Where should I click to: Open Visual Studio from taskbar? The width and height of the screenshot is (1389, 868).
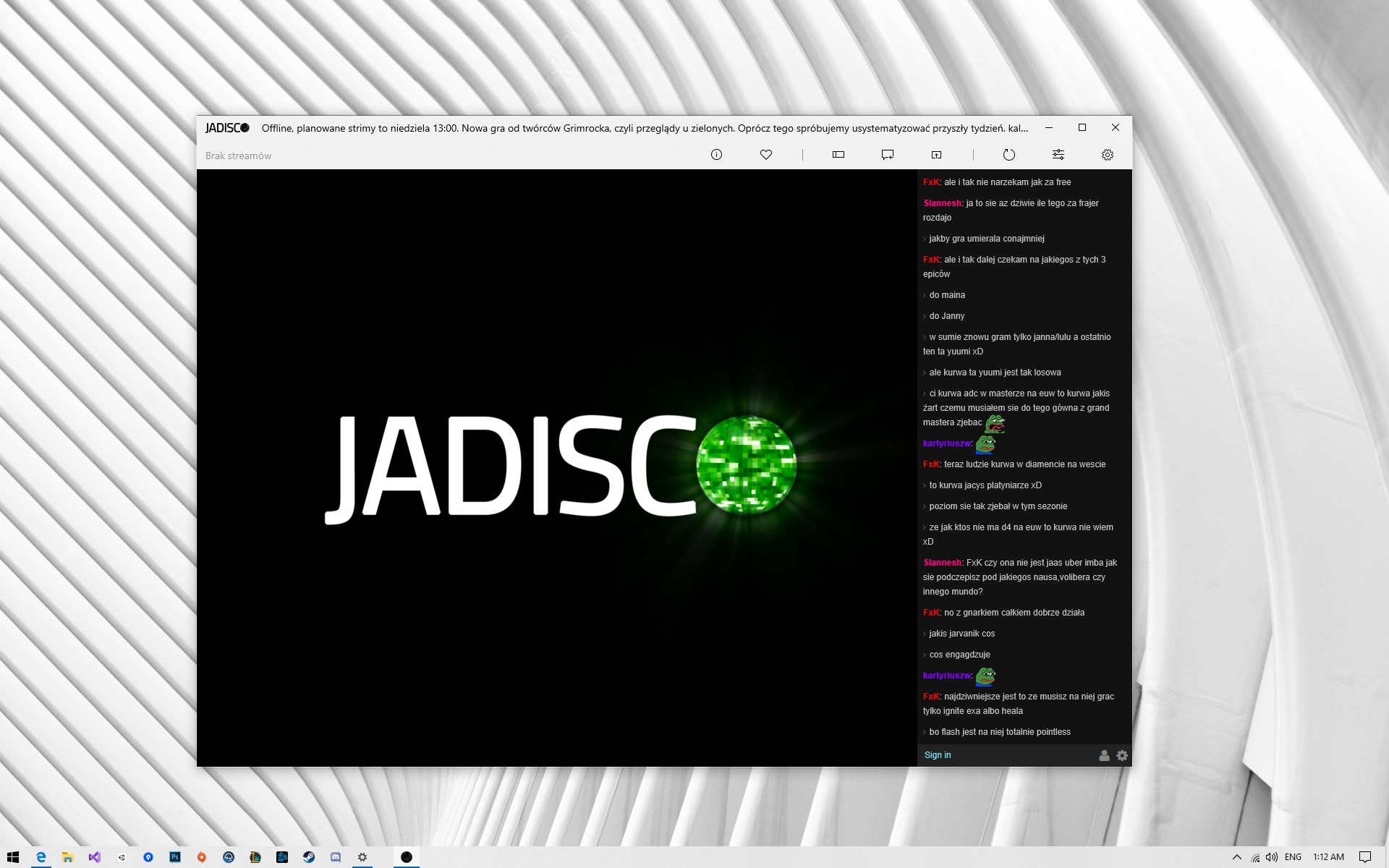[x=94, y=857]
